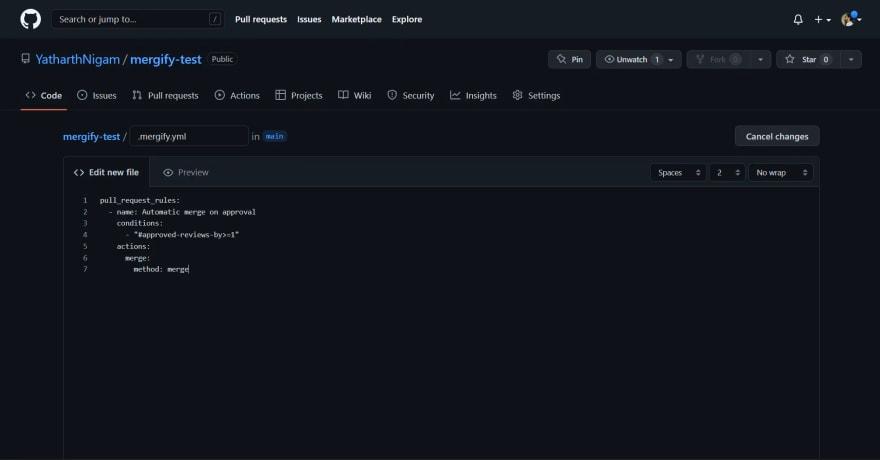The width and height of the screenshot is (880, 460).
Task: Go to Explore
Action: pyautogui.click(x=407, y=19)
